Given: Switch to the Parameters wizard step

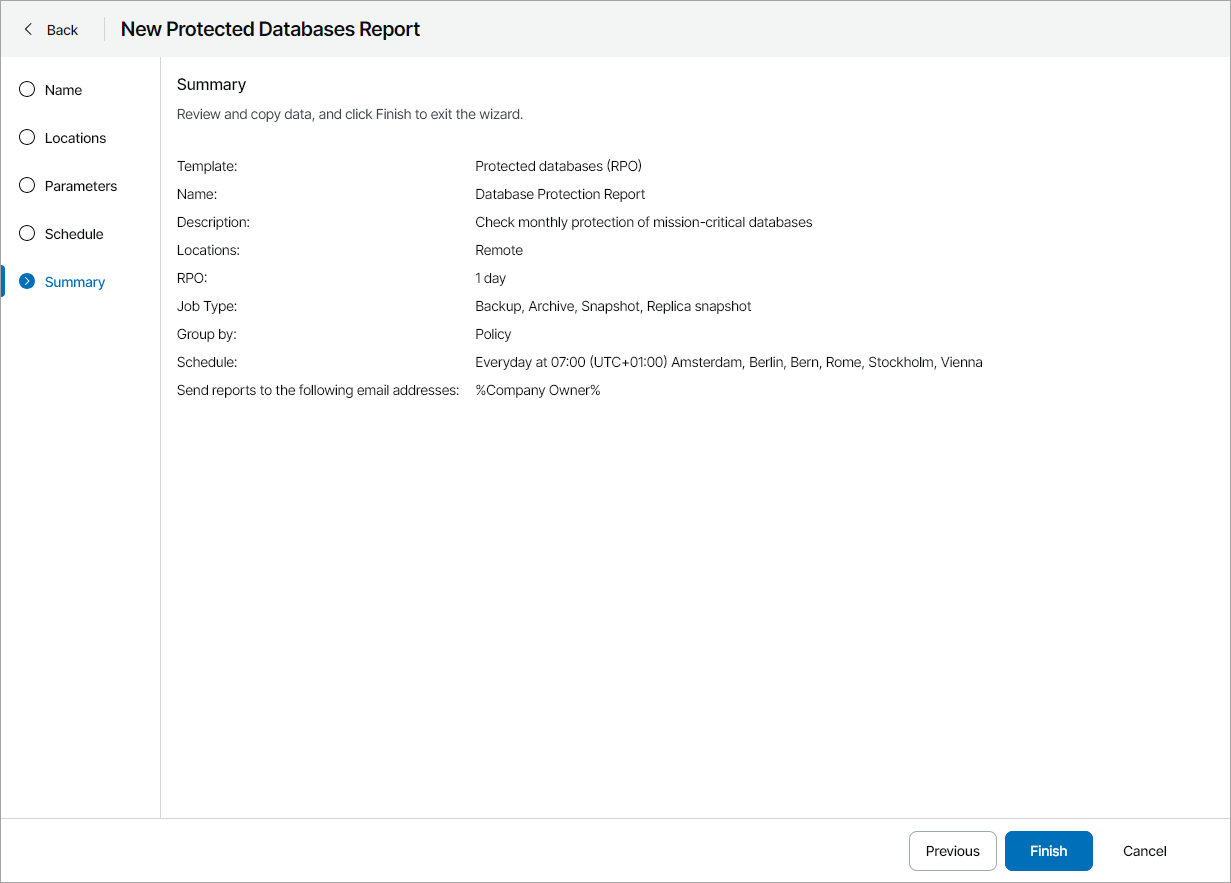Looking at the screenshot, I should tap(81, 186).
